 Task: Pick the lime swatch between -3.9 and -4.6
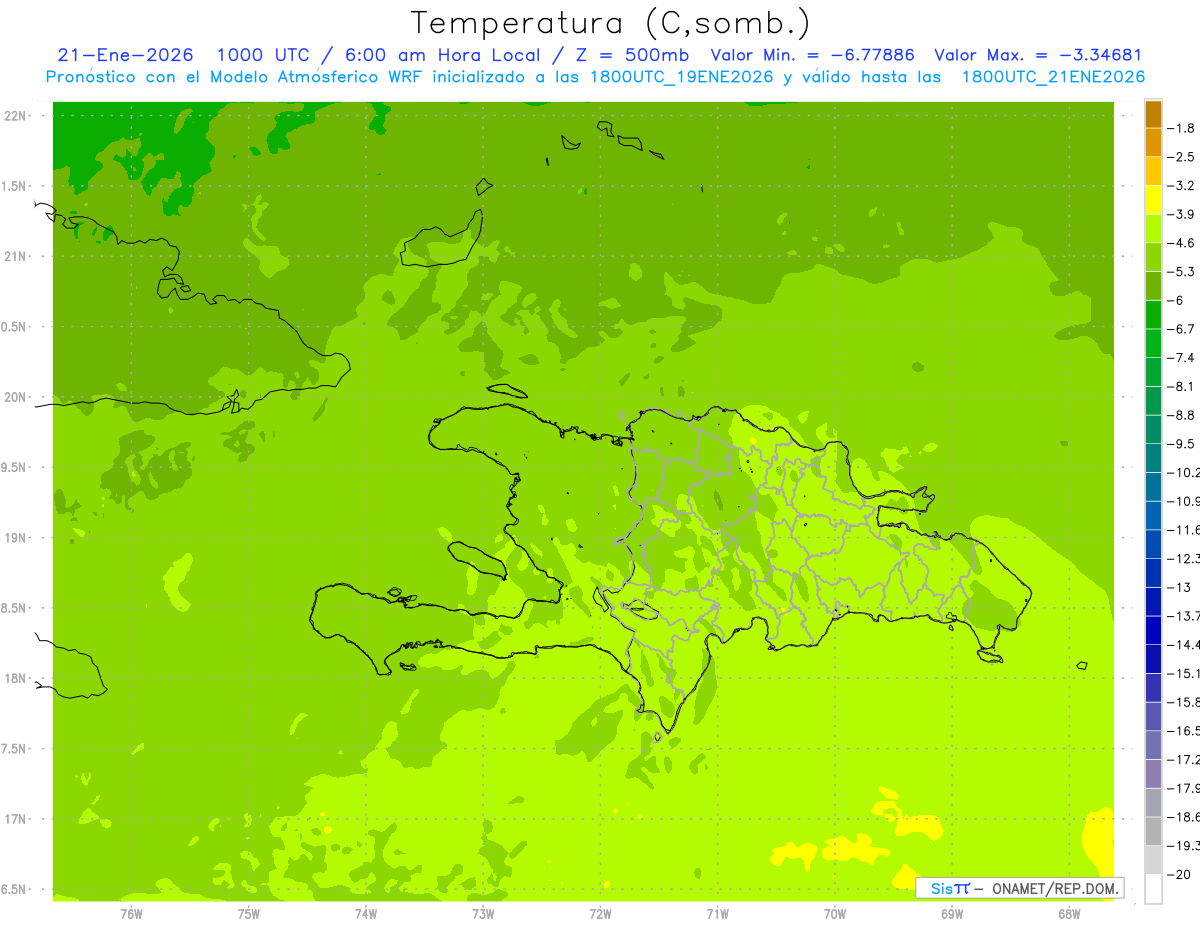[x=1153, y=228]
